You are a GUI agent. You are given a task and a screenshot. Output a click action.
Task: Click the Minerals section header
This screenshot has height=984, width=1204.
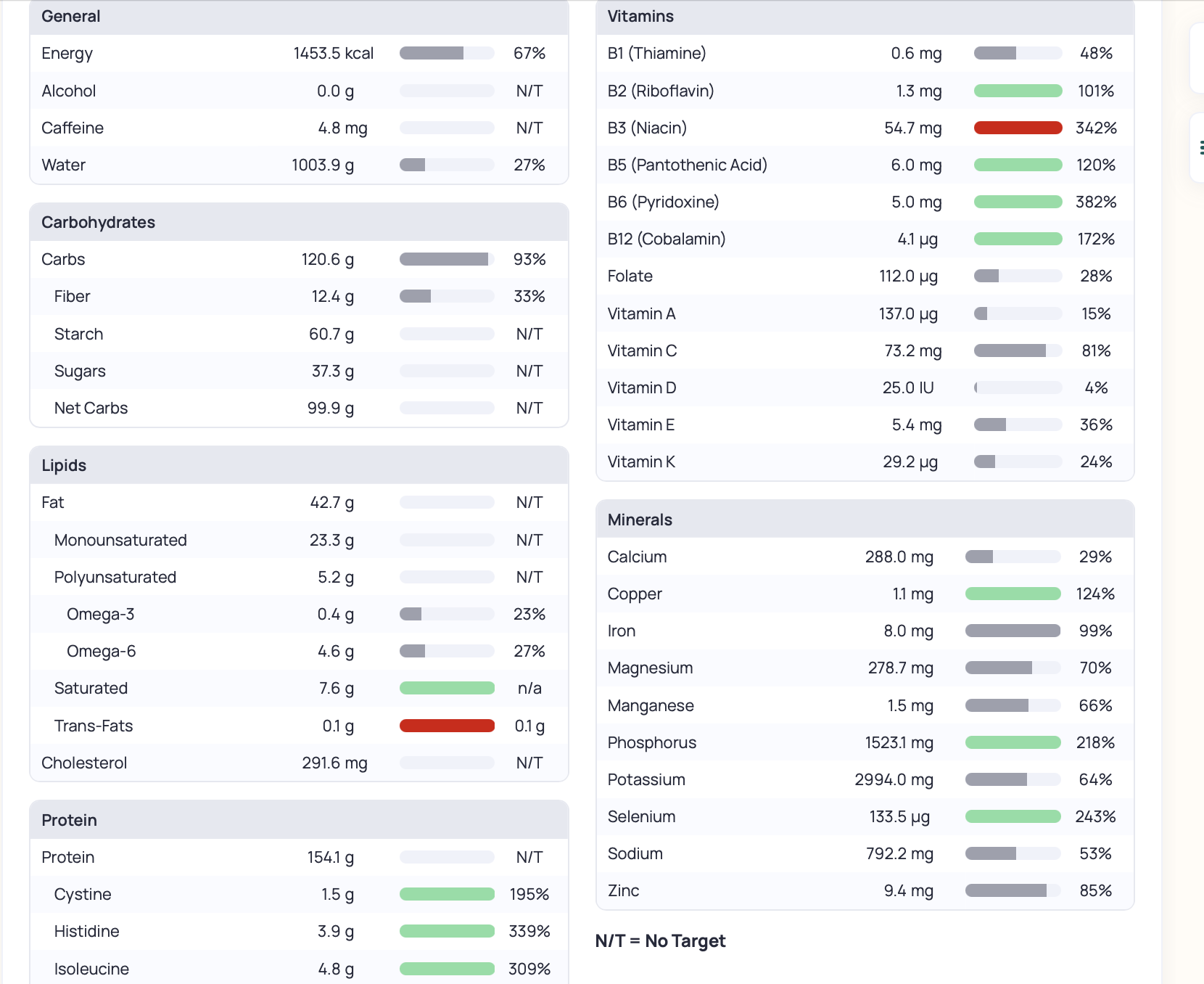(x=640, y=520)
